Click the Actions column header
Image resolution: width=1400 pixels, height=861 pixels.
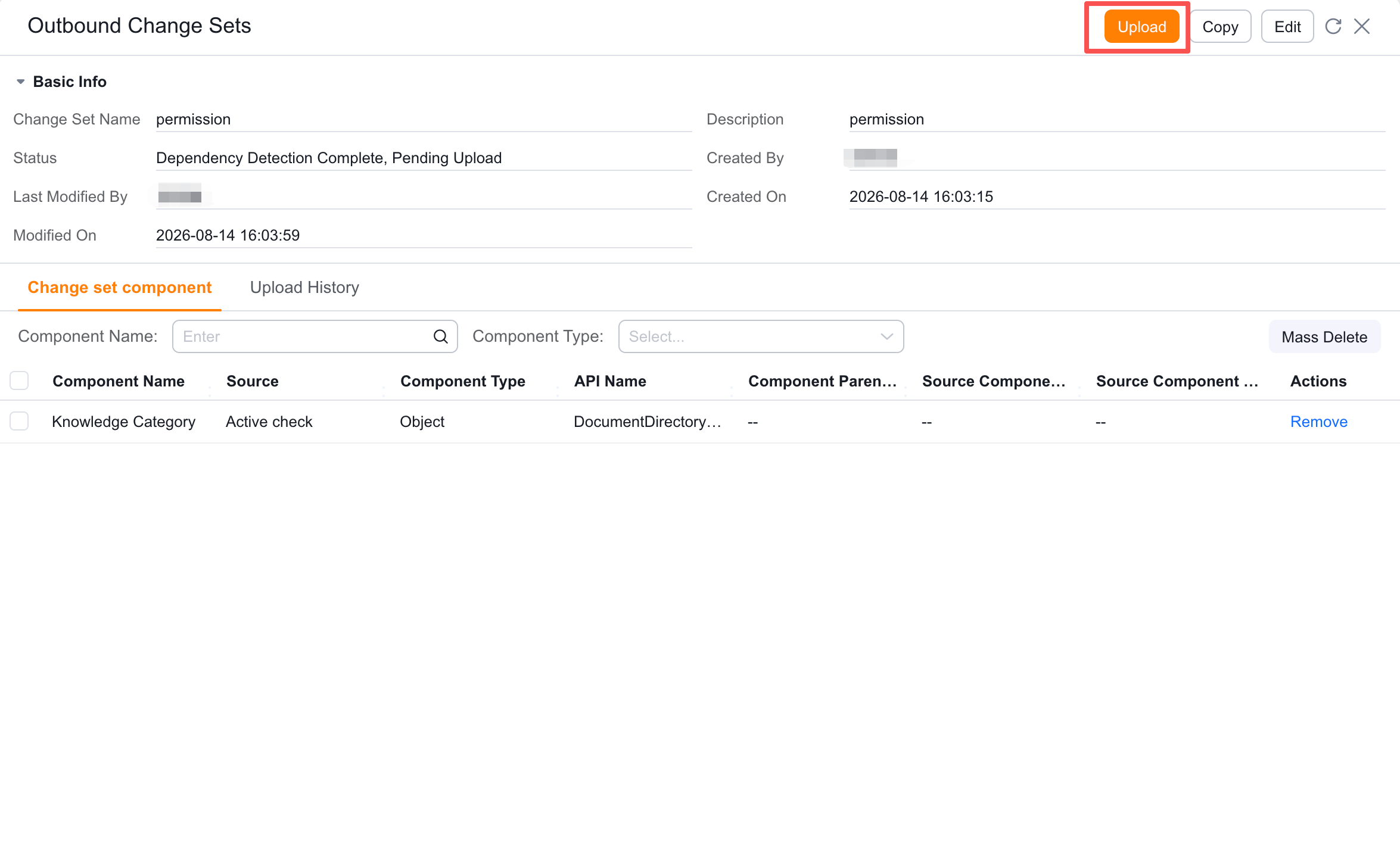tap(1318, 381)
